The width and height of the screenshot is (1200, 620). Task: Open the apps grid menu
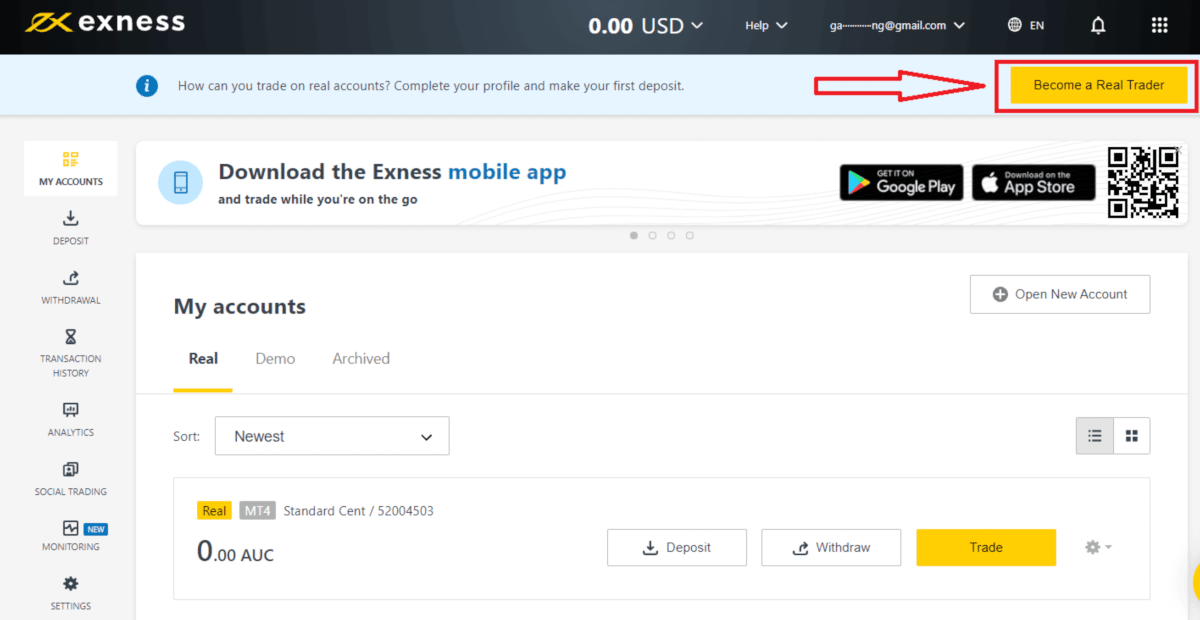(1160, 26)
